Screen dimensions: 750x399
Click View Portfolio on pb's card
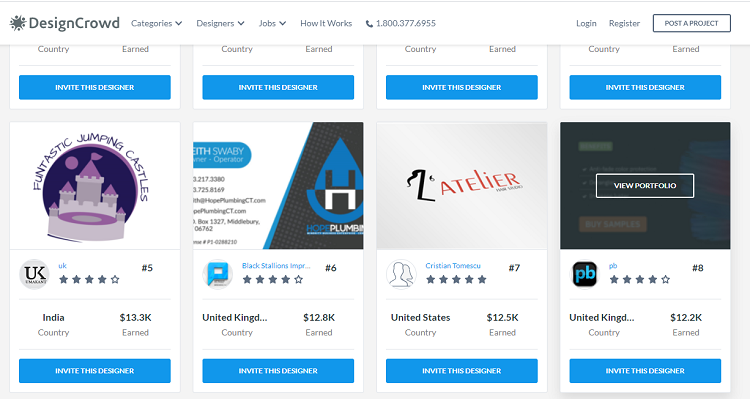[x=645, y=185]
